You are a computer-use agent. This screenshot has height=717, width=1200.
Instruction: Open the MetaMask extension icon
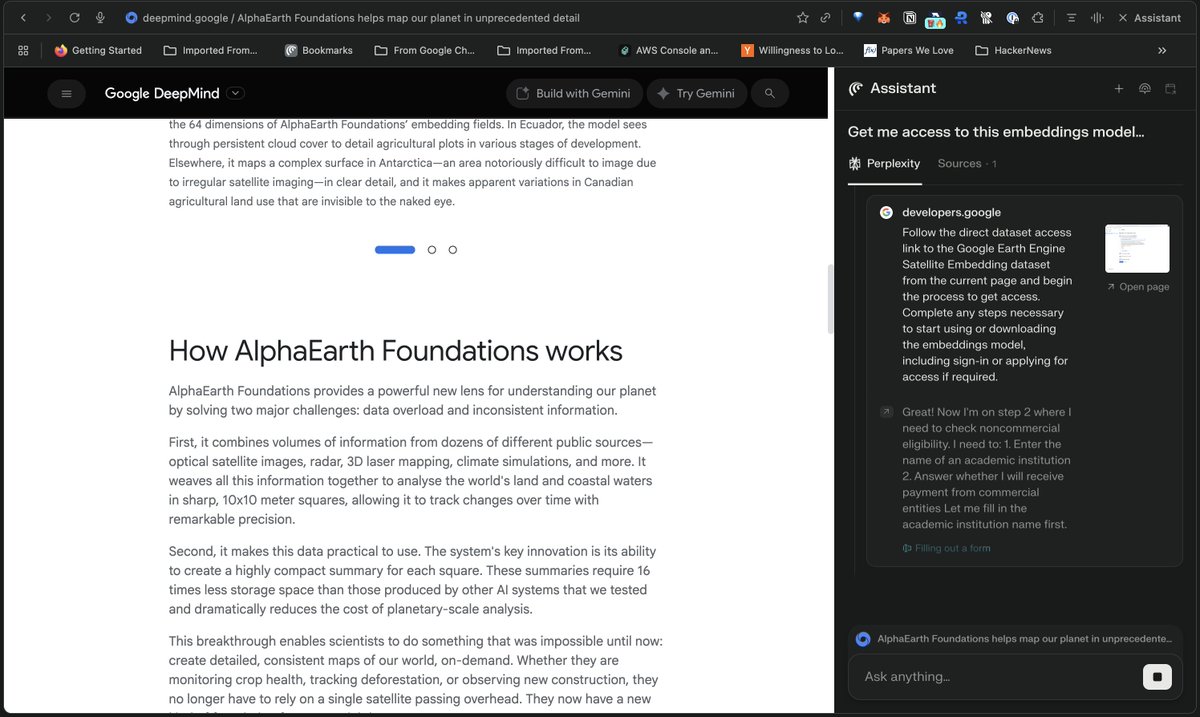point(884,17)
